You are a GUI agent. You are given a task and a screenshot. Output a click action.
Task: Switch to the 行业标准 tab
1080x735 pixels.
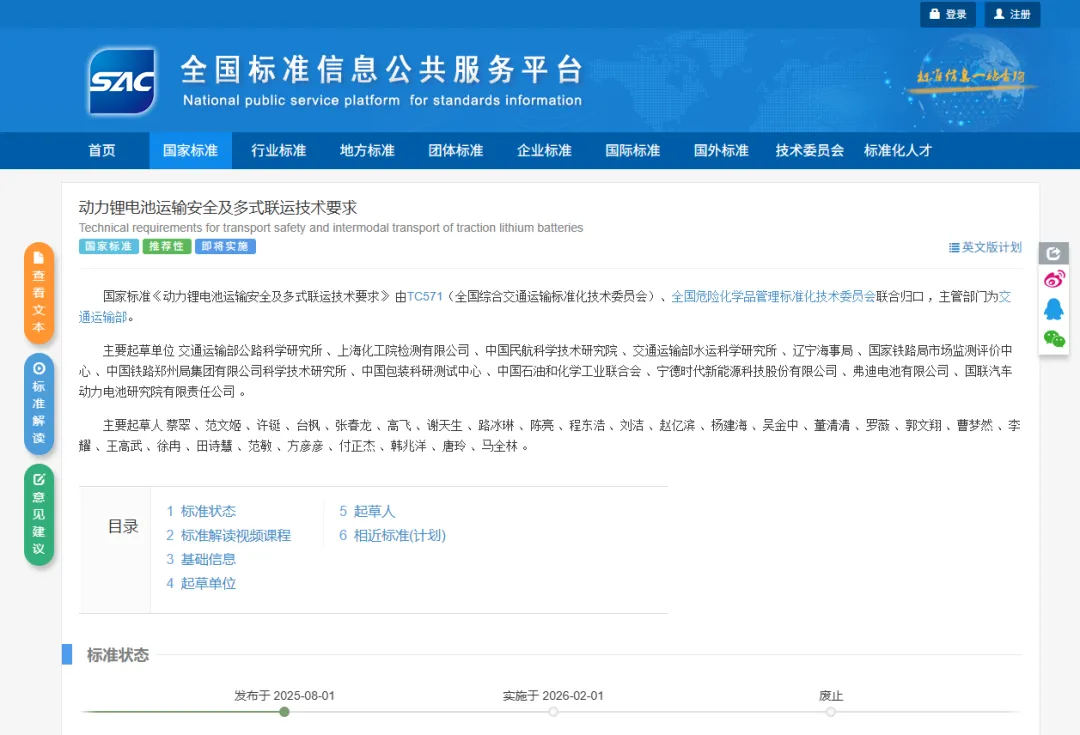[278, 150]
